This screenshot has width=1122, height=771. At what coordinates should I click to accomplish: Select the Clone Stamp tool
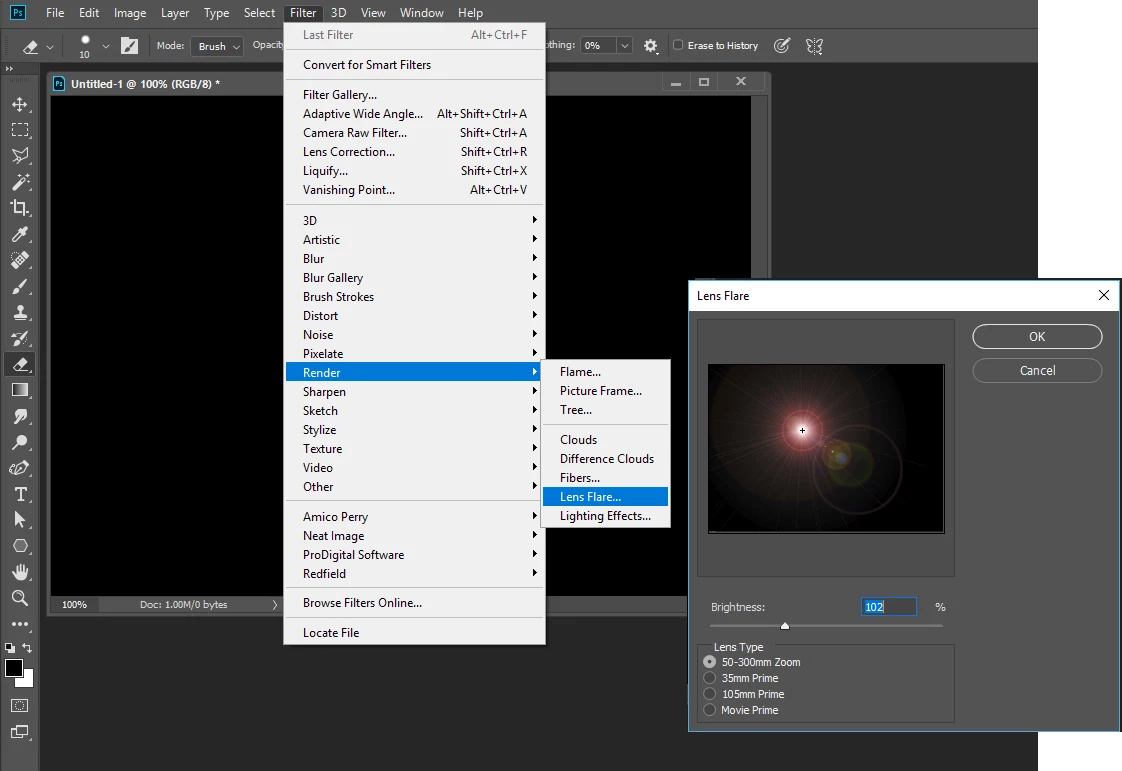(x=20, y=312)
